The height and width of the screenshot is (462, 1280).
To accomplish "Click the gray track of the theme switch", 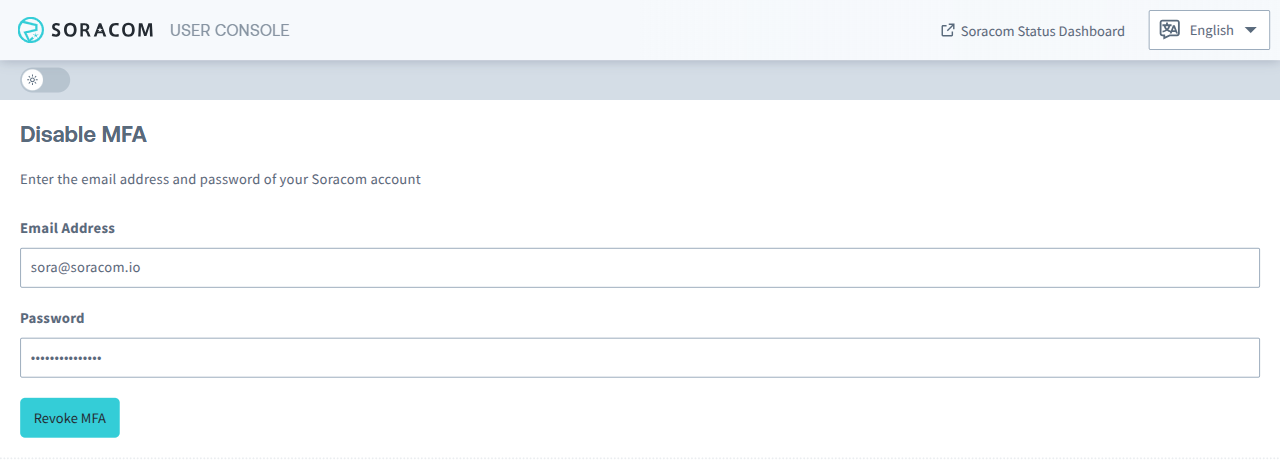I will coord(58,80).
